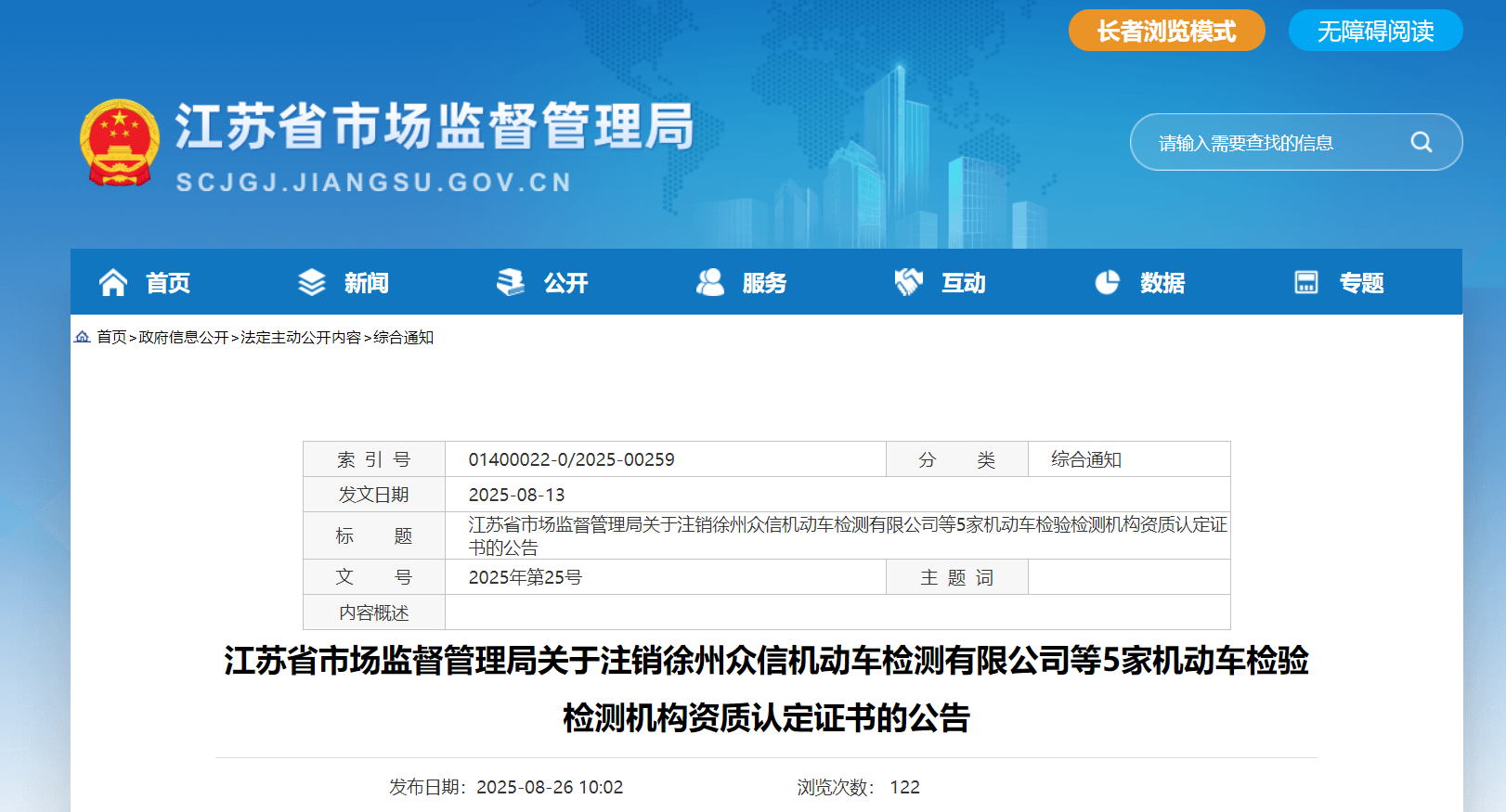Image resolution: width=1506 pixels, height=812 pixels.
Task: Open the 公开 navigation tab
Action: (x=566, y=283)
